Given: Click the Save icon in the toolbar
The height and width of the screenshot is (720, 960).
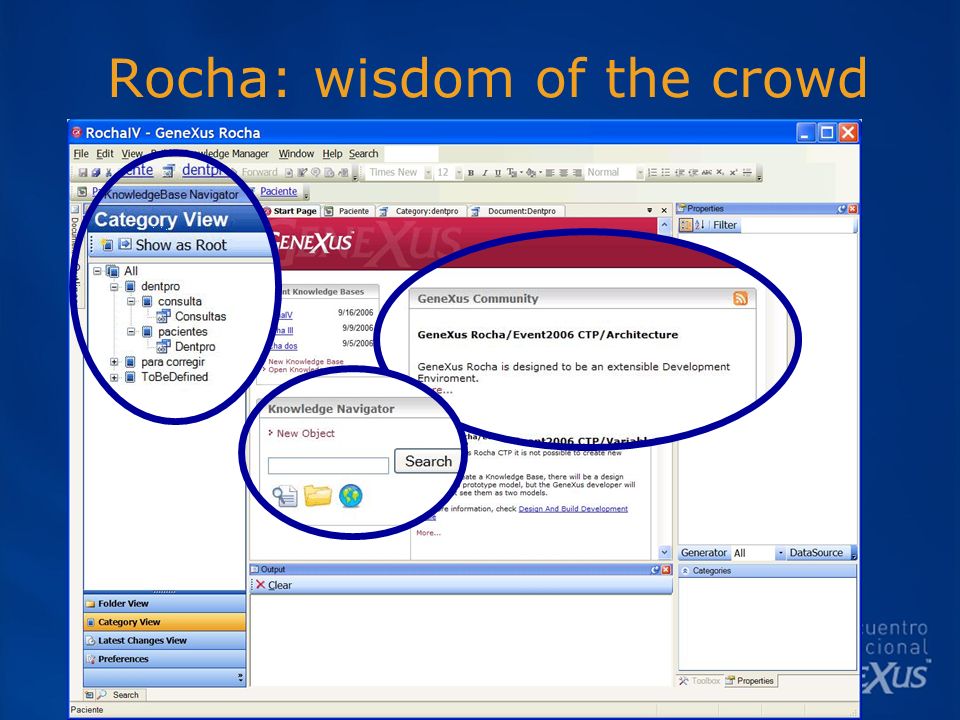Looking at the screenshot, I should [x=83, y=173].
